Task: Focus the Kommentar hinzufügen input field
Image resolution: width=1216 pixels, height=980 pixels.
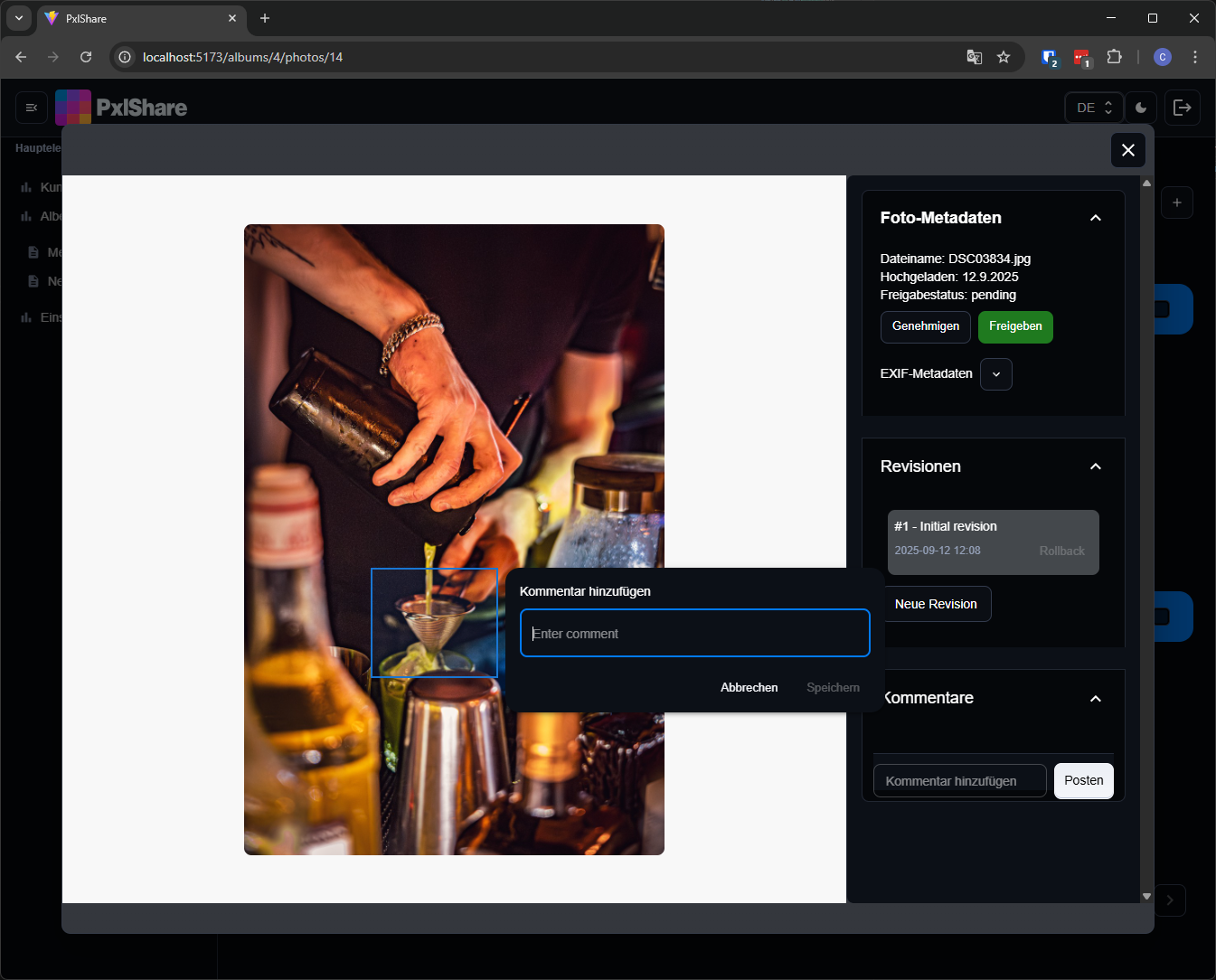Action: pyautogui.click(x=959, y=781)
